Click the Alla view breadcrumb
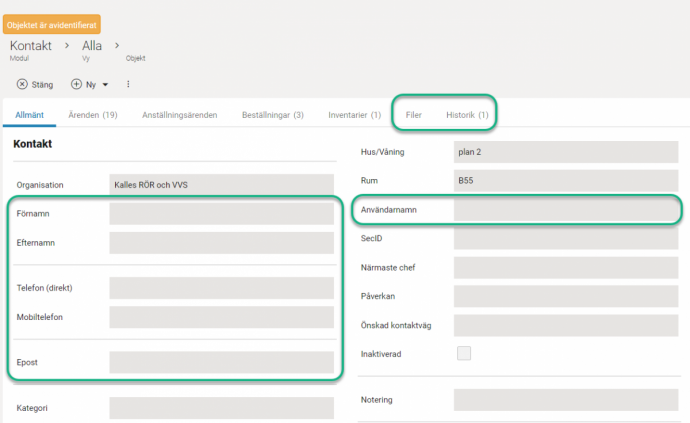 coord(92,45)
